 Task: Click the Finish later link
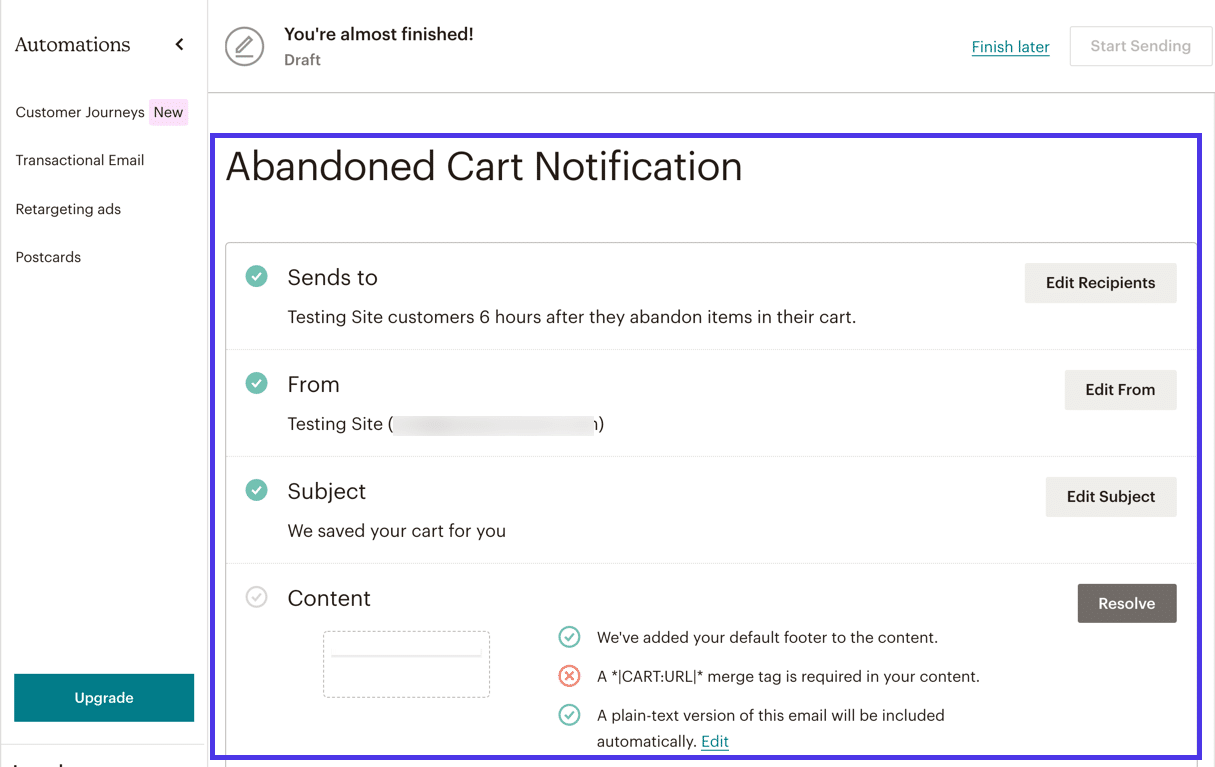[1010, 46]
